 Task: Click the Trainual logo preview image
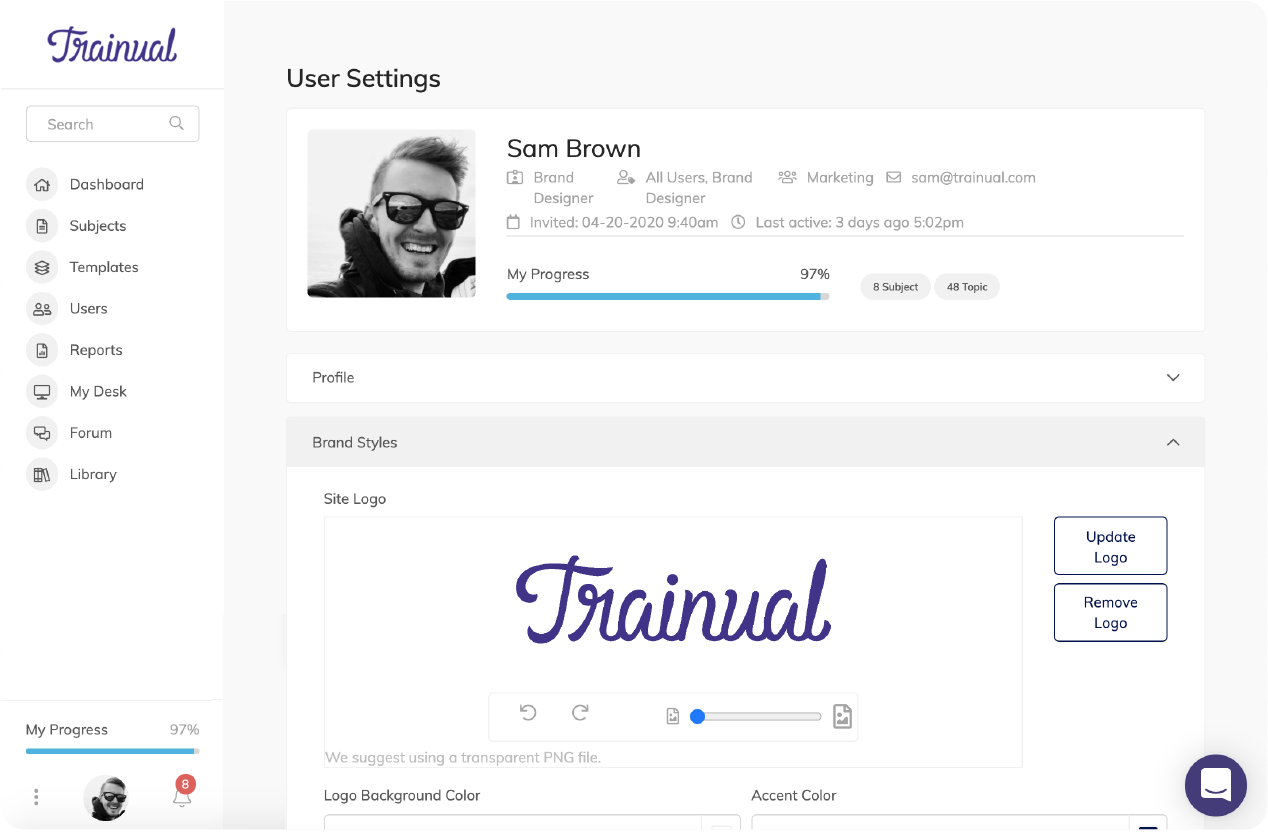673,599
